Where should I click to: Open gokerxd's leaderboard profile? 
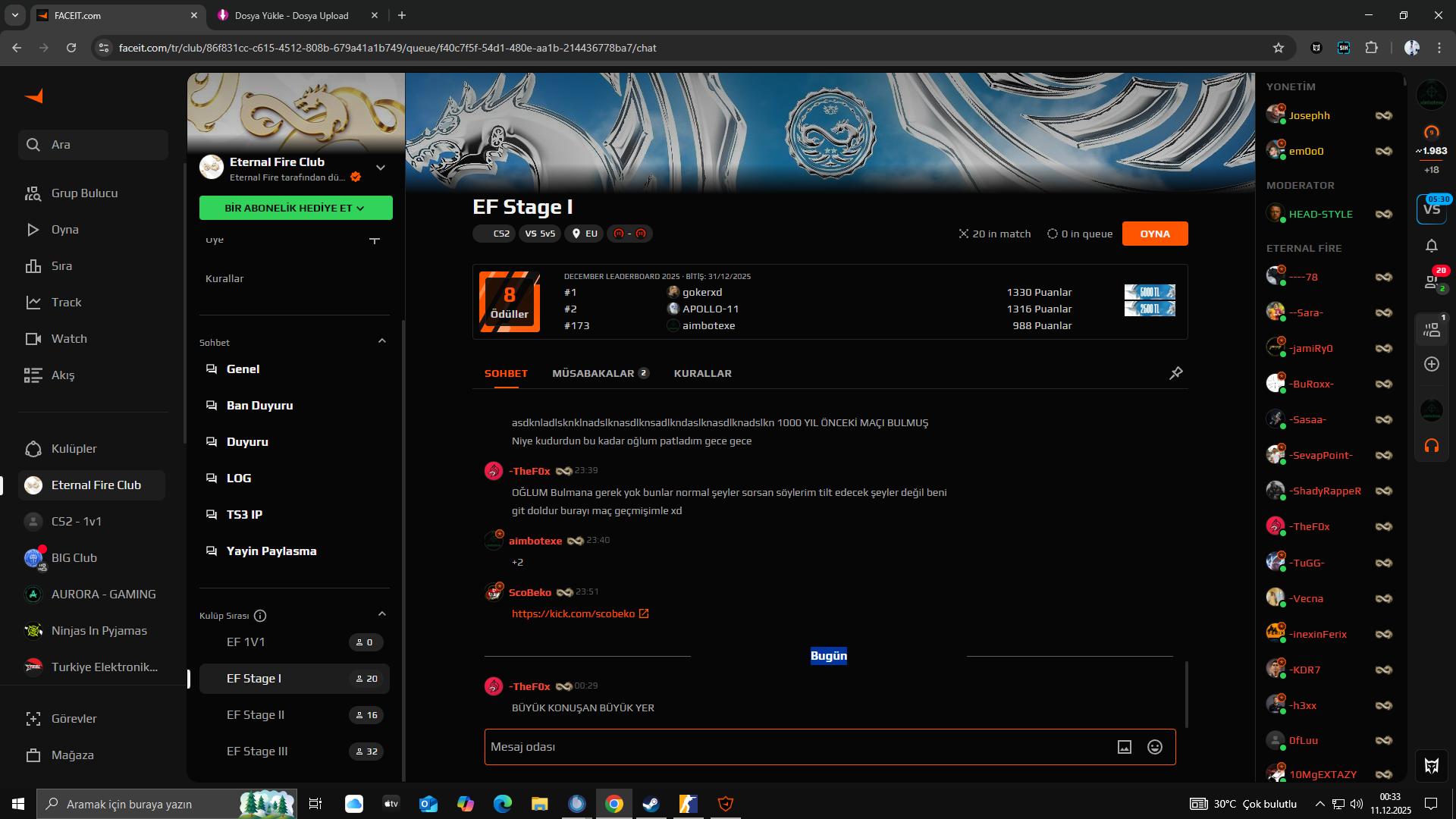(x=701, y=292)
